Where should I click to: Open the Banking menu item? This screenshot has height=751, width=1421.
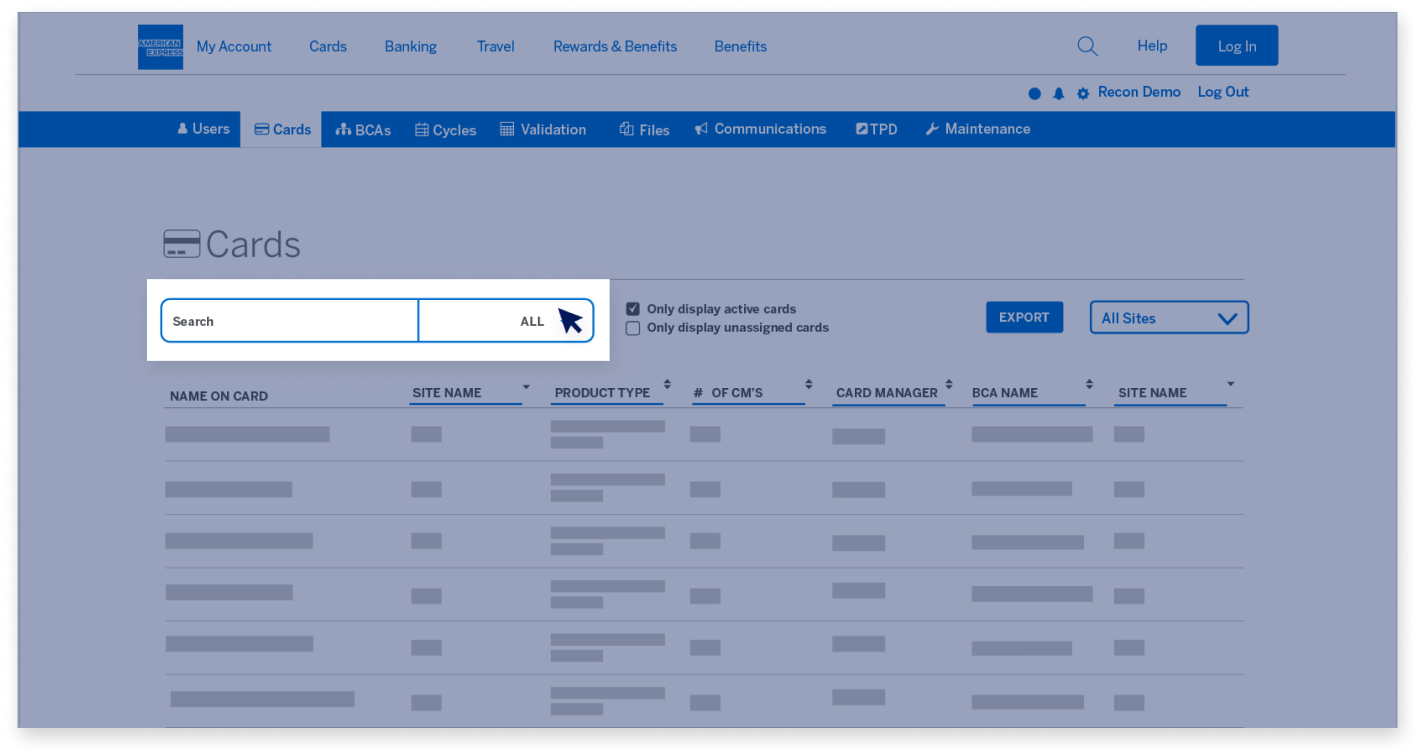(x=410, y=46)
